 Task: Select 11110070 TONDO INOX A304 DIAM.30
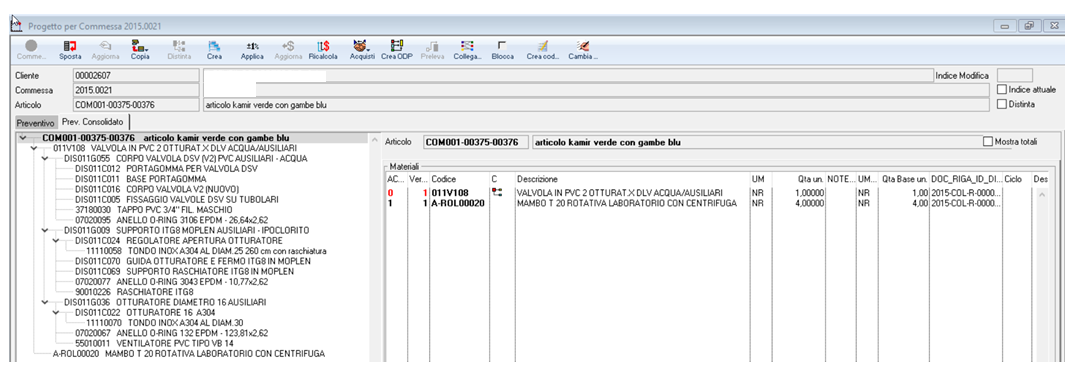click(164, 323)
